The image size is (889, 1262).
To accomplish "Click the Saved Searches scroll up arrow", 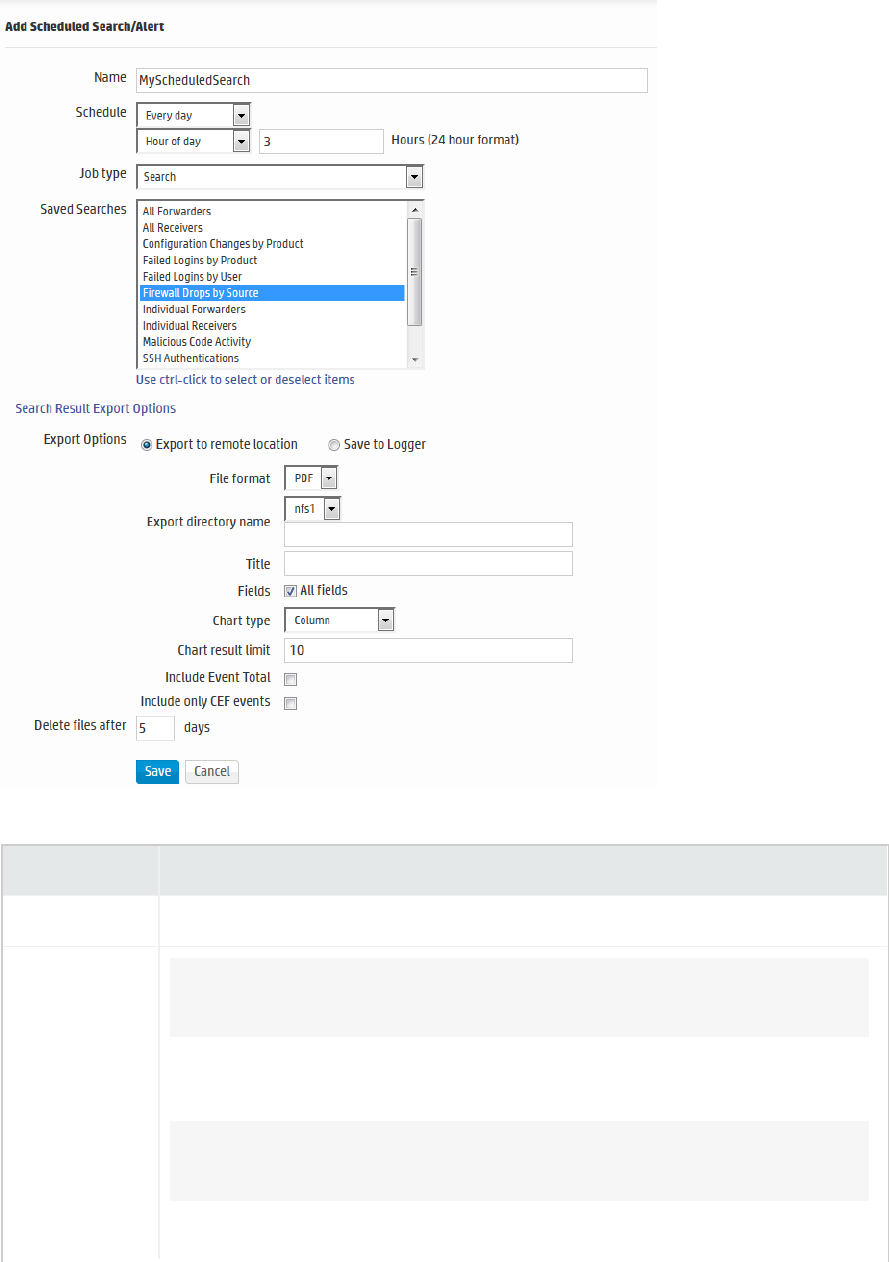I will click(415, 209).
